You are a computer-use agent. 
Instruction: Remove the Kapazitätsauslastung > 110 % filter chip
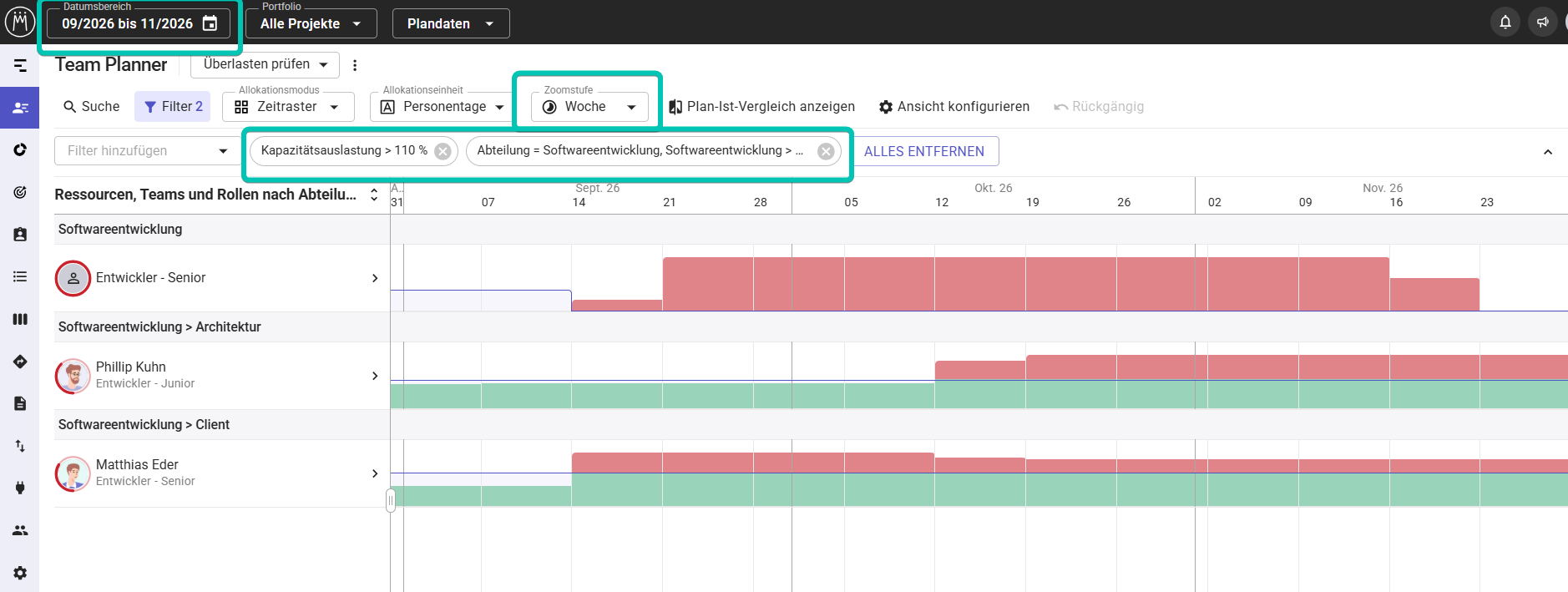coord(443,151)
